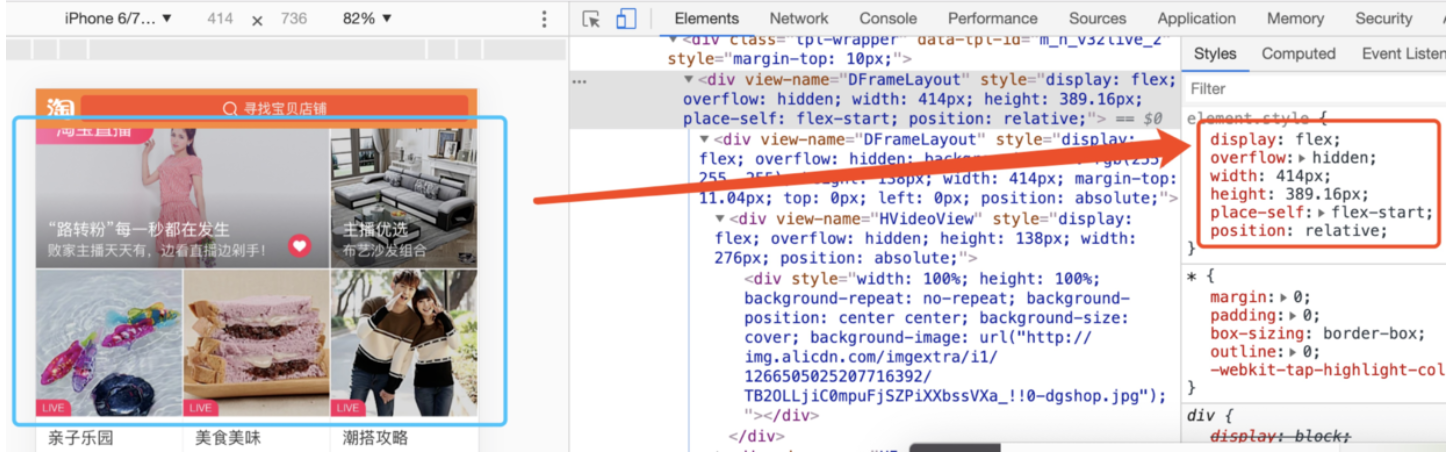Click the 亲子乐园 category label
Viewport: 1450px width, 458px height.
point(82,438)
